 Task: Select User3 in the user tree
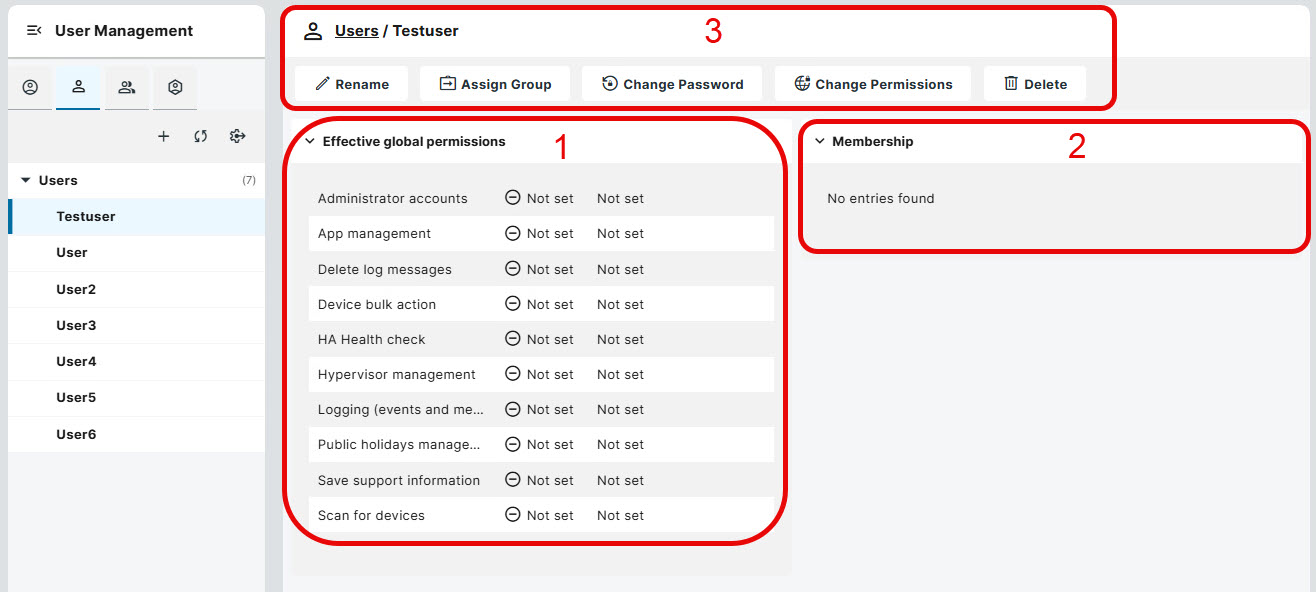[x=76, y=325]
